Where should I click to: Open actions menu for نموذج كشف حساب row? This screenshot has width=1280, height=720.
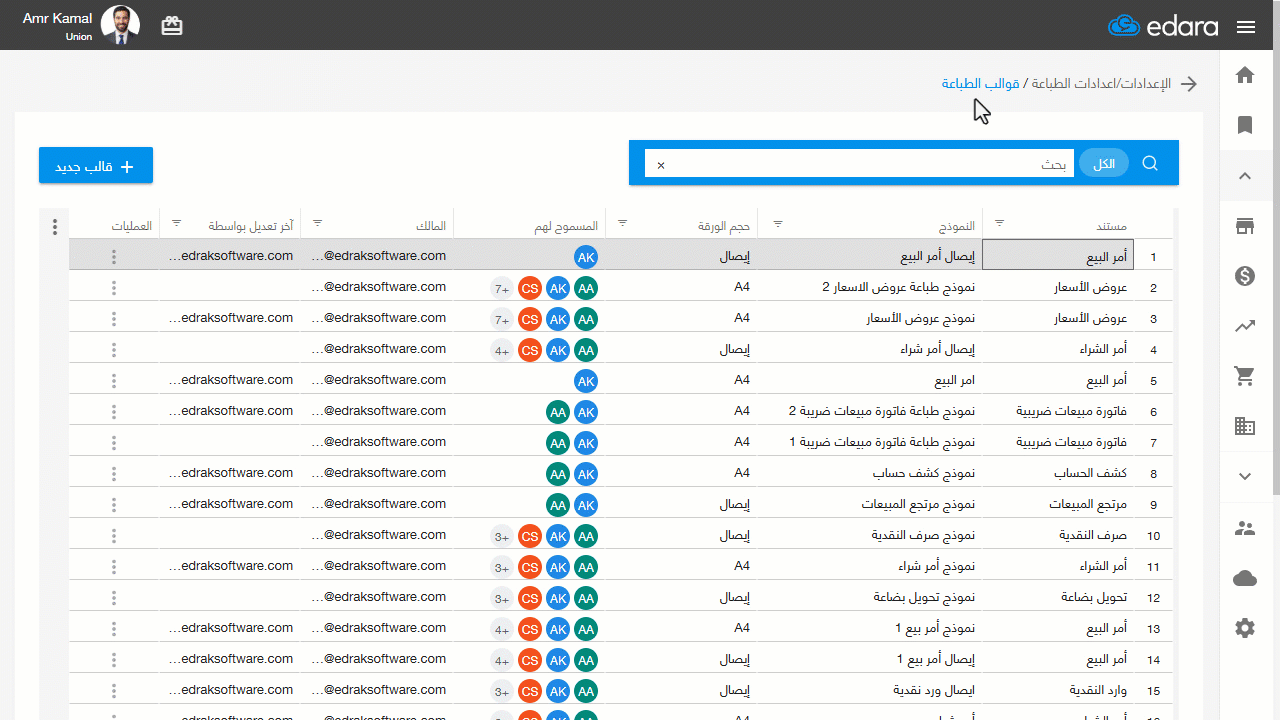coord(114,473)
